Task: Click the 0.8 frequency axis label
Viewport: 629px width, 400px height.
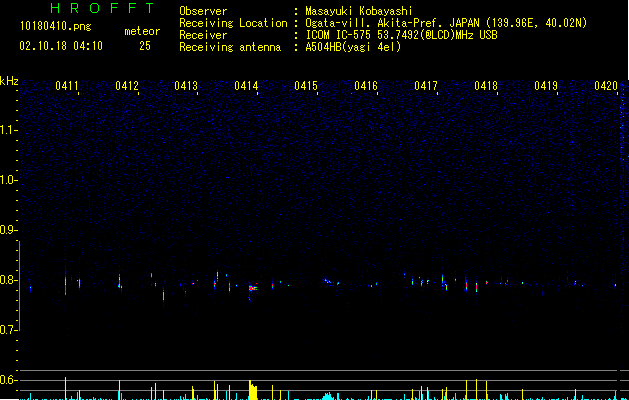Action: click(8, 280)
